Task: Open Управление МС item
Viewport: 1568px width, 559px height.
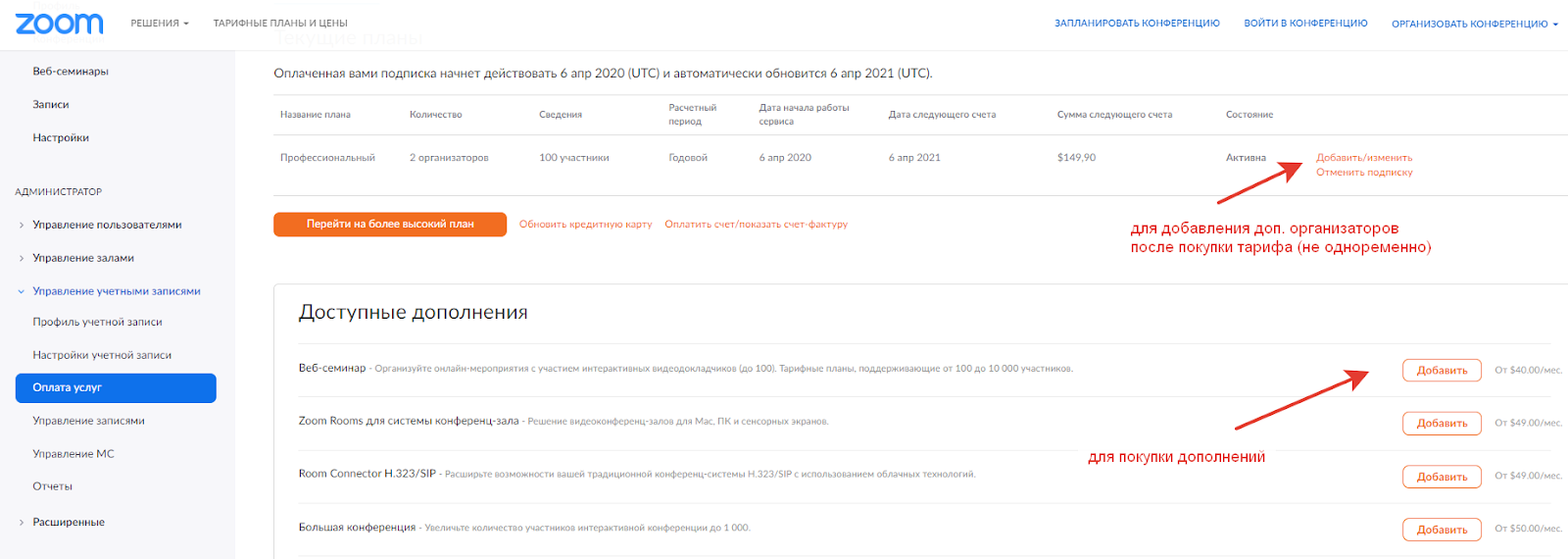Action: pos(73,454)
